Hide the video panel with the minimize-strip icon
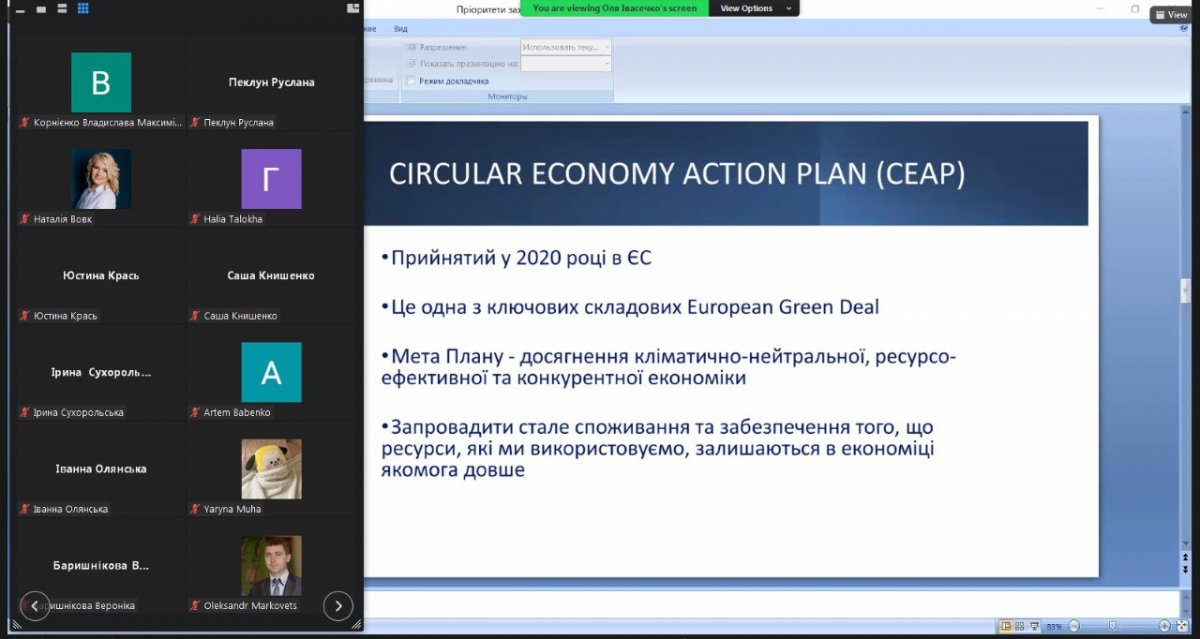The height and width of the screenshot is (639, 1200). pos(20,9)
